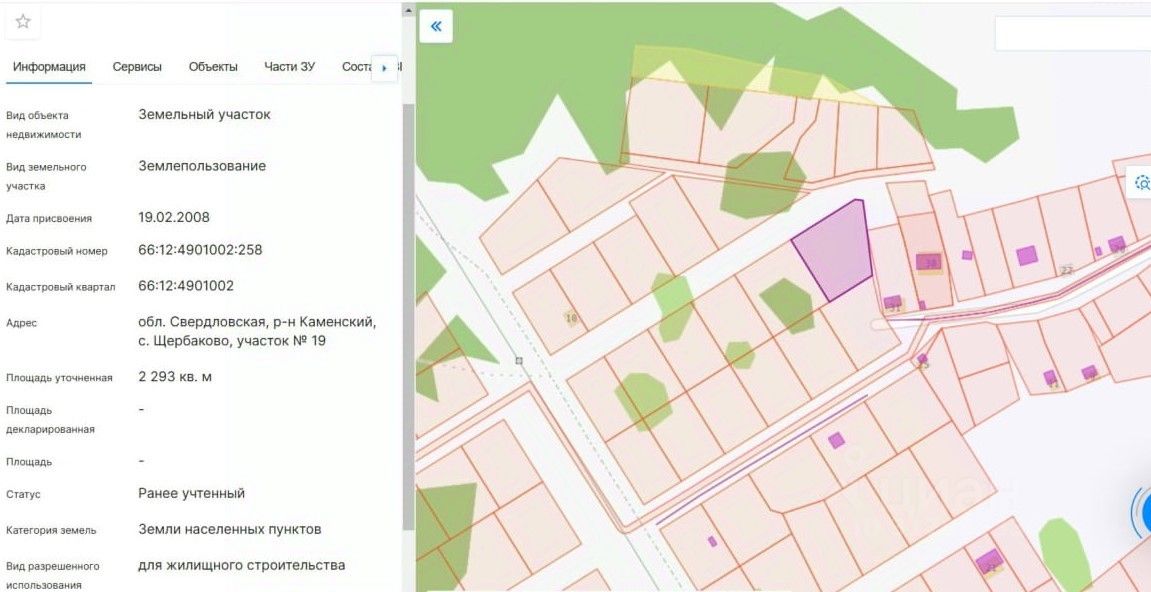Click scrollbar up arrow in info panel

coord(407,10)
